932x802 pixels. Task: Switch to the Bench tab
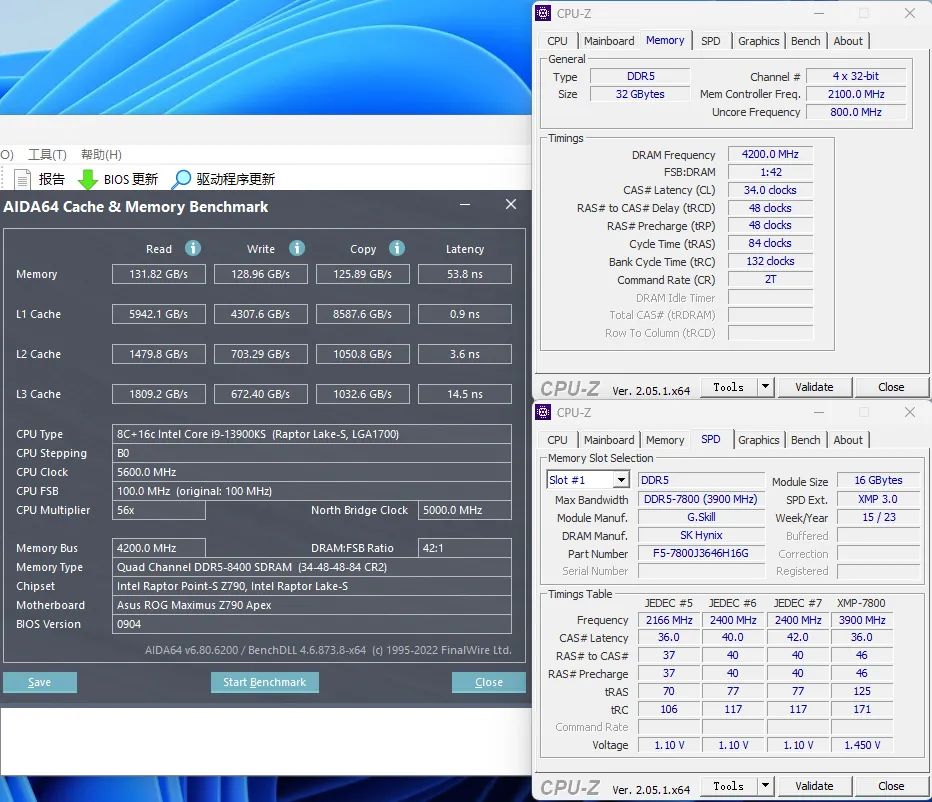tap(805, 40)
